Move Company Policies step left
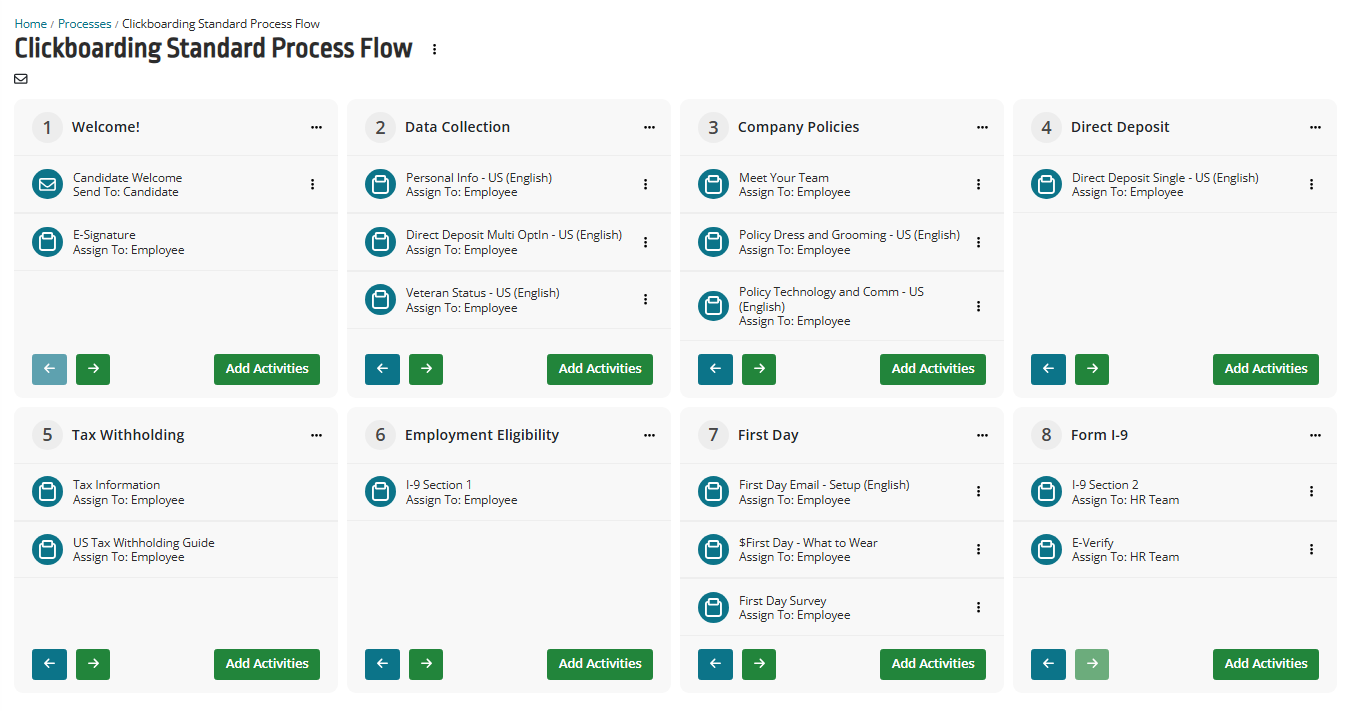This screenshot has height=711, width=1359. [715, 369]
